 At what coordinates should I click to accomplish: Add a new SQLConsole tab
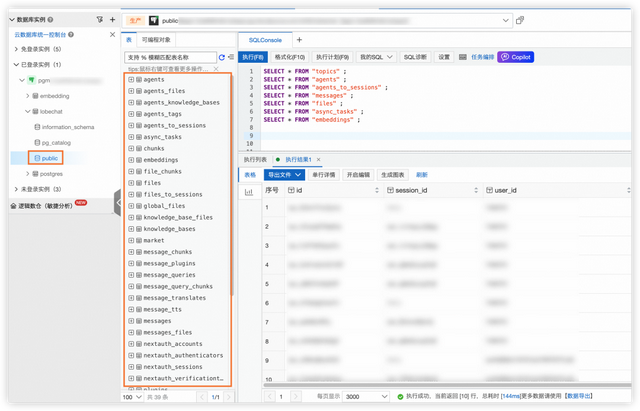pos(299,40)
